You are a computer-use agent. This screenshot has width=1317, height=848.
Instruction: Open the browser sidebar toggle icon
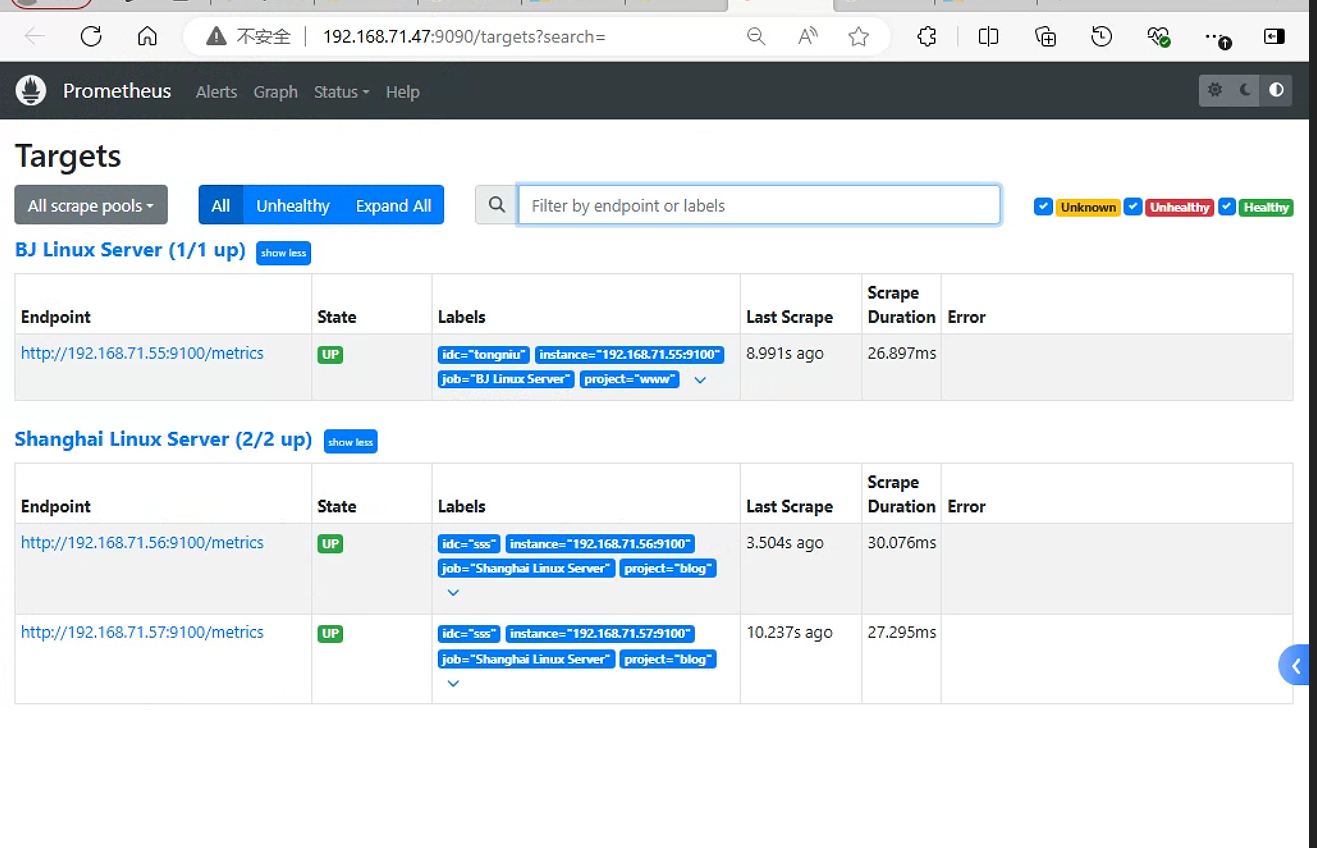tap(1274, 37)
